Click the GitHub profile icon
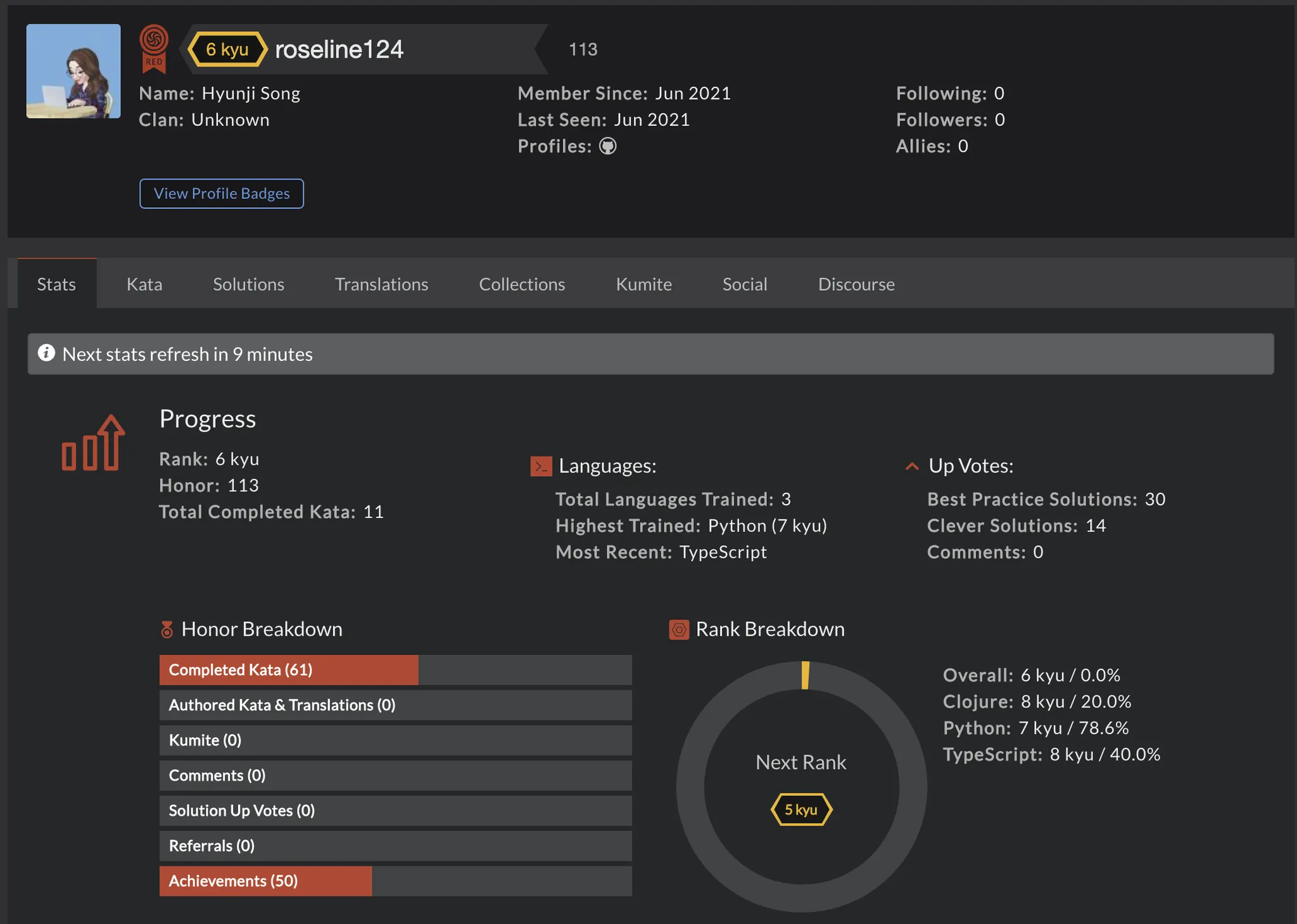The width and height of the screenshot is (1297, 924). tap(608, 146)
